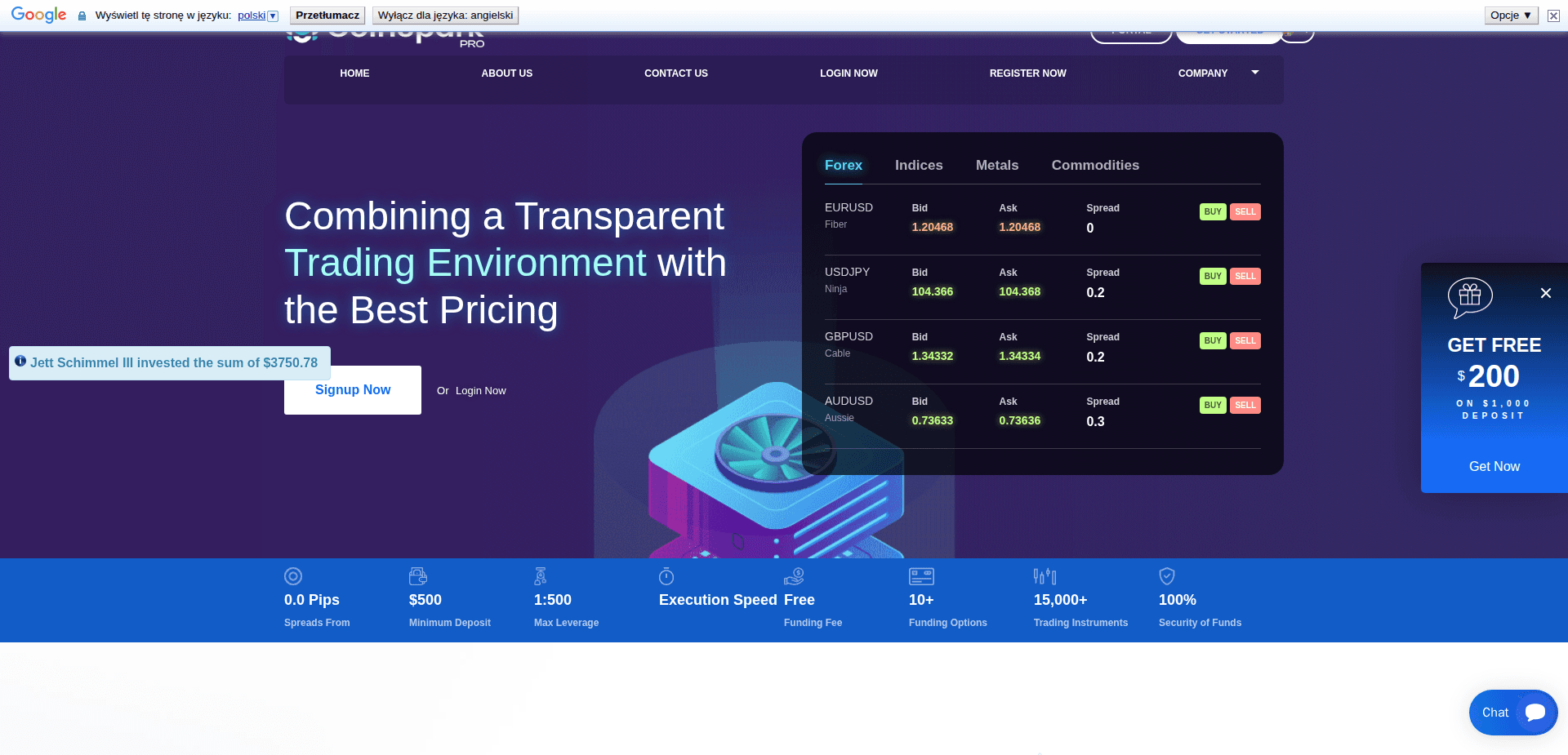Click the Funding Options card icon
The image size is (1568, 755).
tap(921, 576)
